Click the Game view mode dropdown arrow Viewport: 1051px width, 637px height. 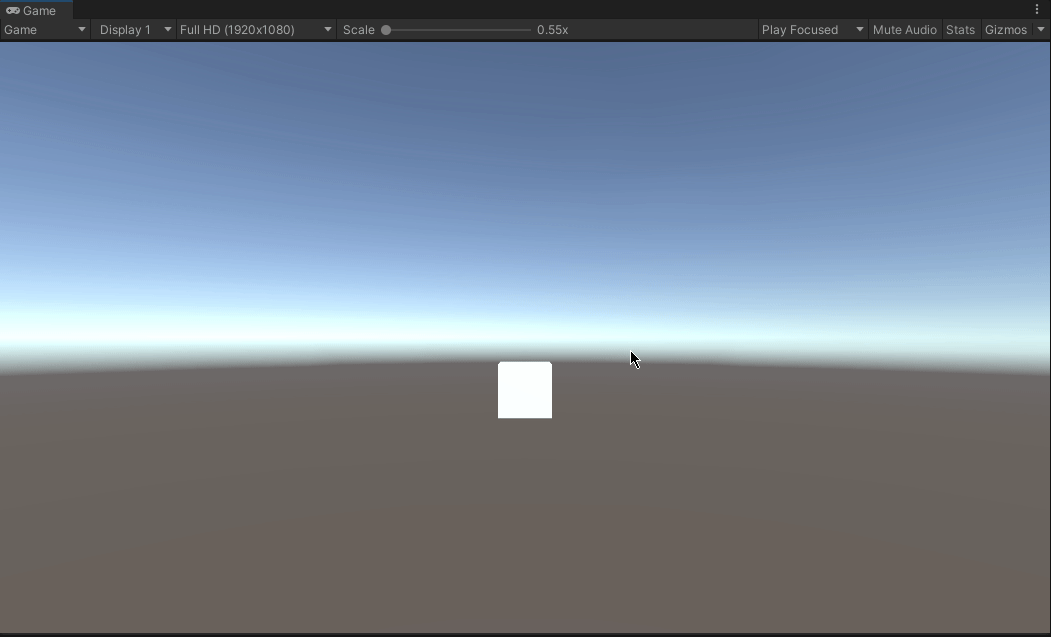coord(83,29)
